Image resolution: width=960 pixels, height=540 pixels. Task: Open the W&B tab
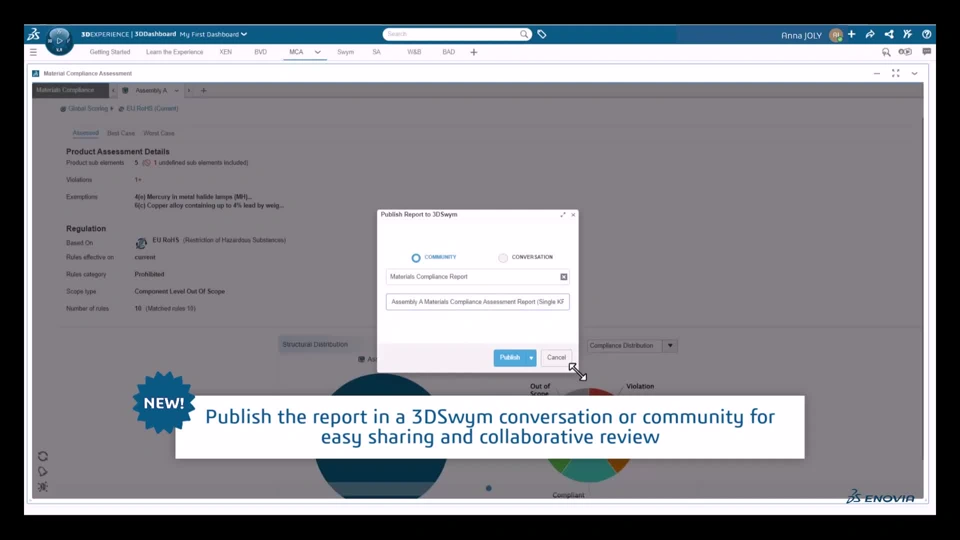pyautogui.click(x=414, y=52)
